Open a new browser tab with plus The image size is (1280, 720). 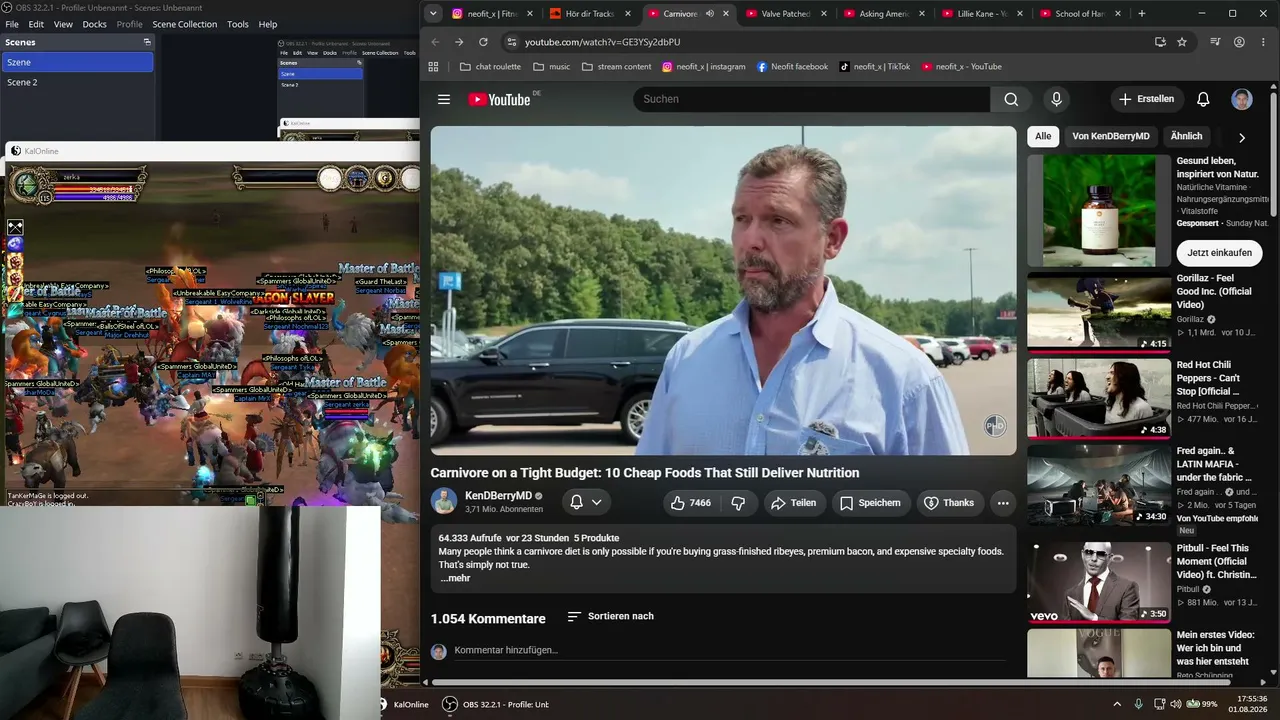click(x=1142, y=14)
